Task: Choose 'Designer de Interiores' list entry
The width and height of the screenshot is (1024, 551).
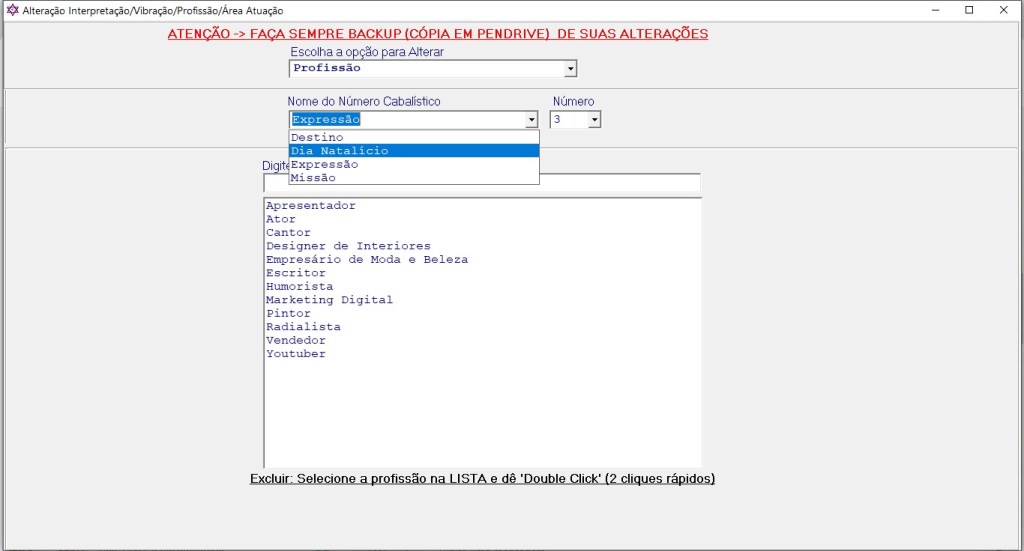Action: (348, 246)
